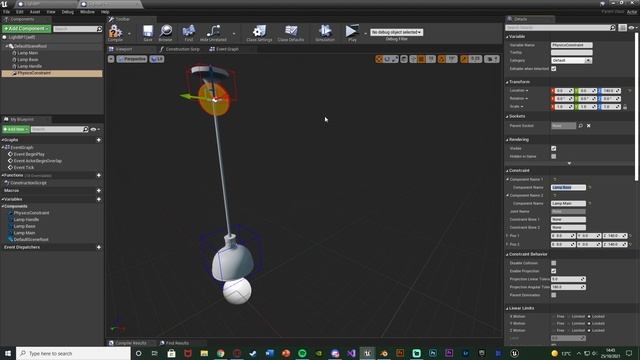The height and width of the screenshot is (360, 640).
Task: Add a new macro plus button
Action: click(99, 191)
